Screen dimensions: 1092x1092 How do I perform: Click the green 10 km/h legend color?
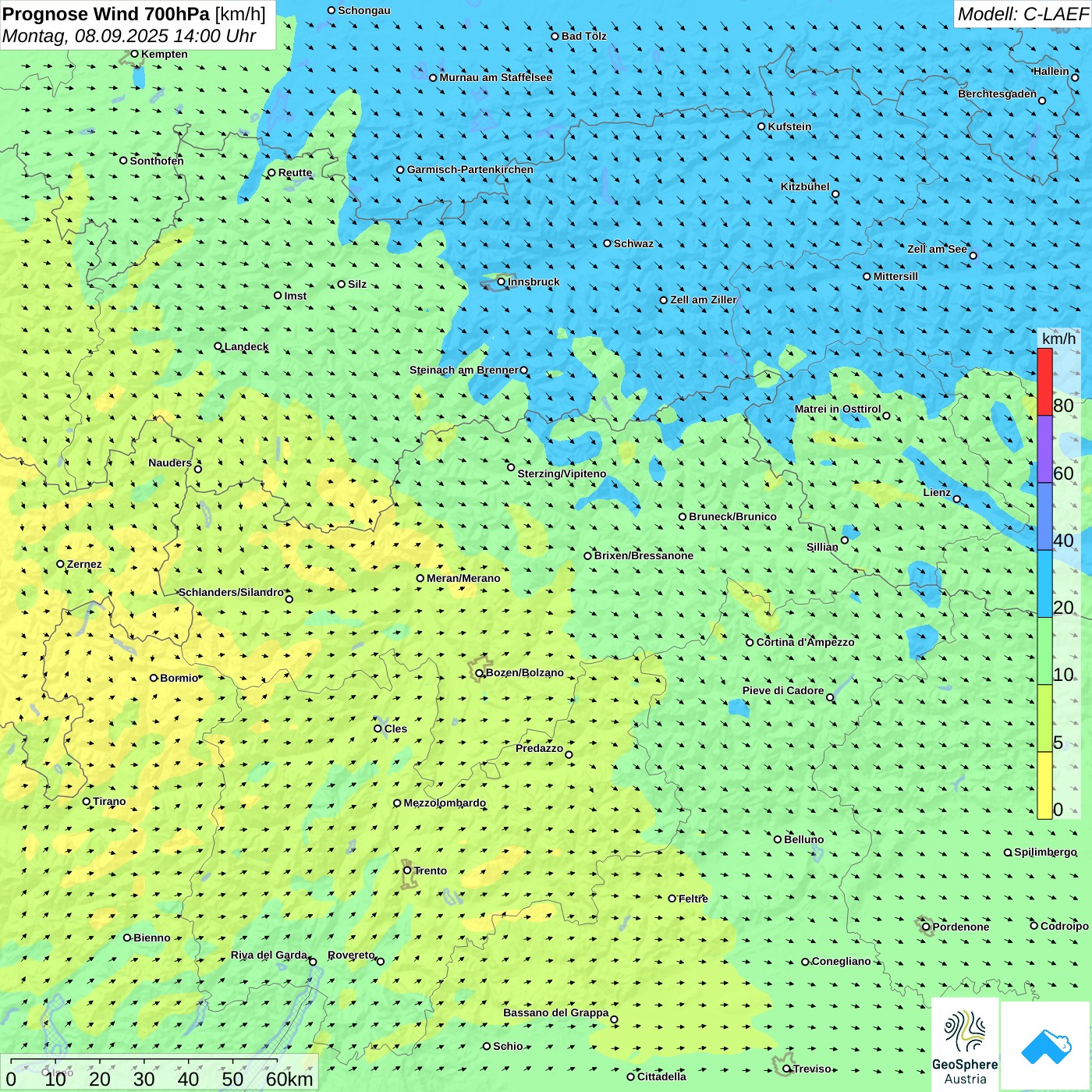(1044, 651)
